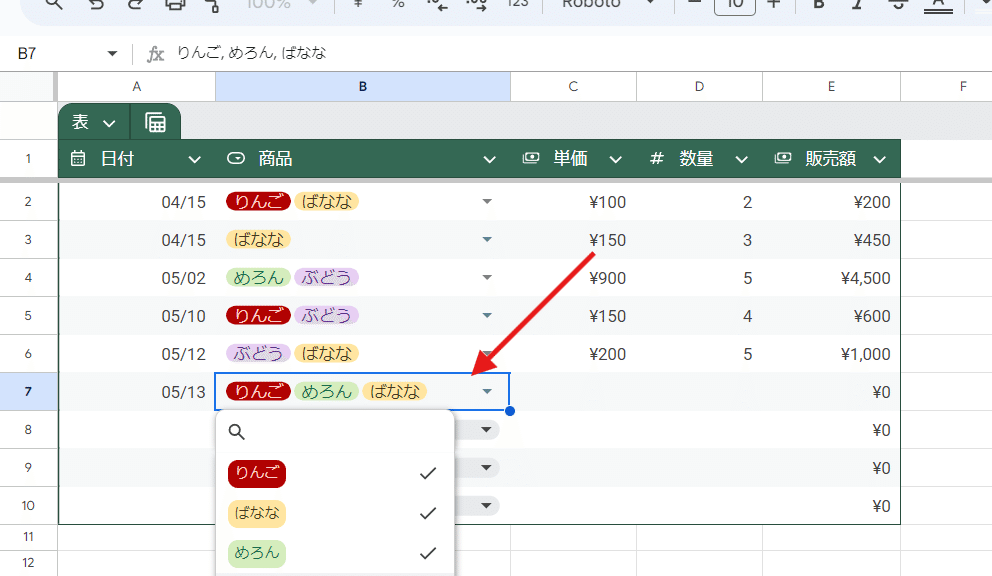The image size is (992, 576).
Task: Click the ぶどう chip in row 6
Action: coord(258,353)
